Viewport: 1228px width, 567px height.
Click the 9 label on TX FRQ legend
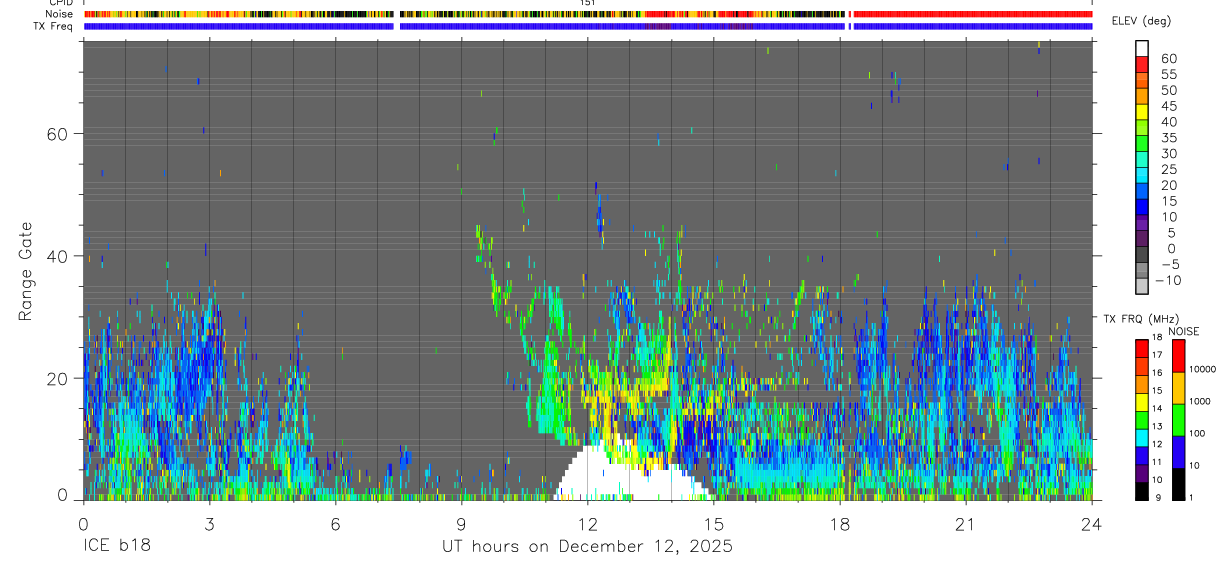[x=1160, y=497]
